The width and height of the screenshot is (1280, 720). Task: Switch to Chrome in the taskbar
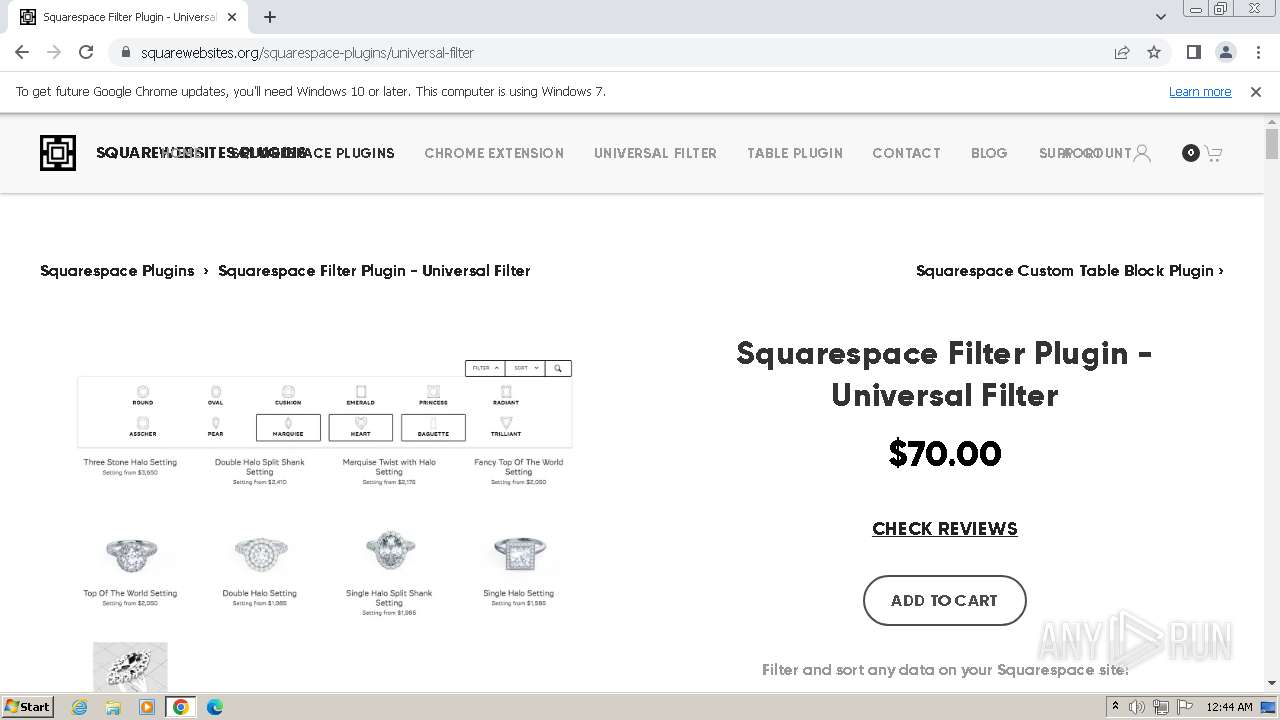tap(181, 707)
